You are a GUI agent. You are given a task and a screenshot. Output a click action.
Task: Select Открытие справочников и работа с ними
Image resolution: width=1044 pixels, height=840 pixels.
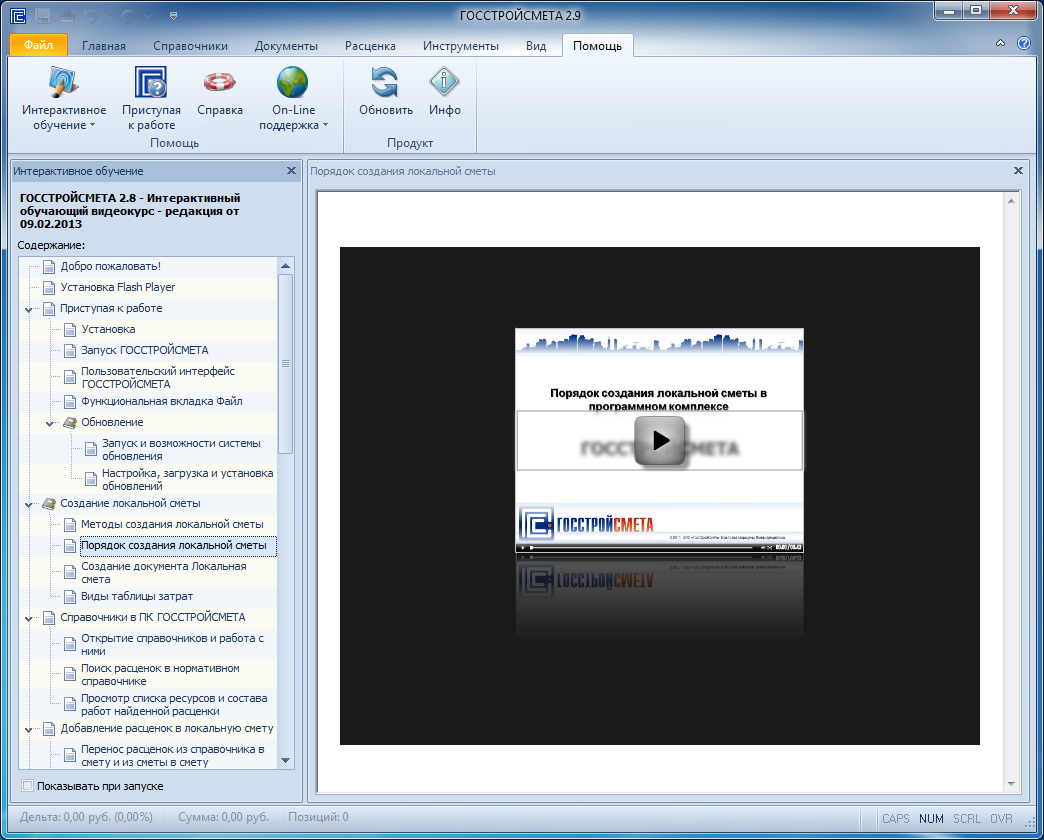tap(172, 645)
